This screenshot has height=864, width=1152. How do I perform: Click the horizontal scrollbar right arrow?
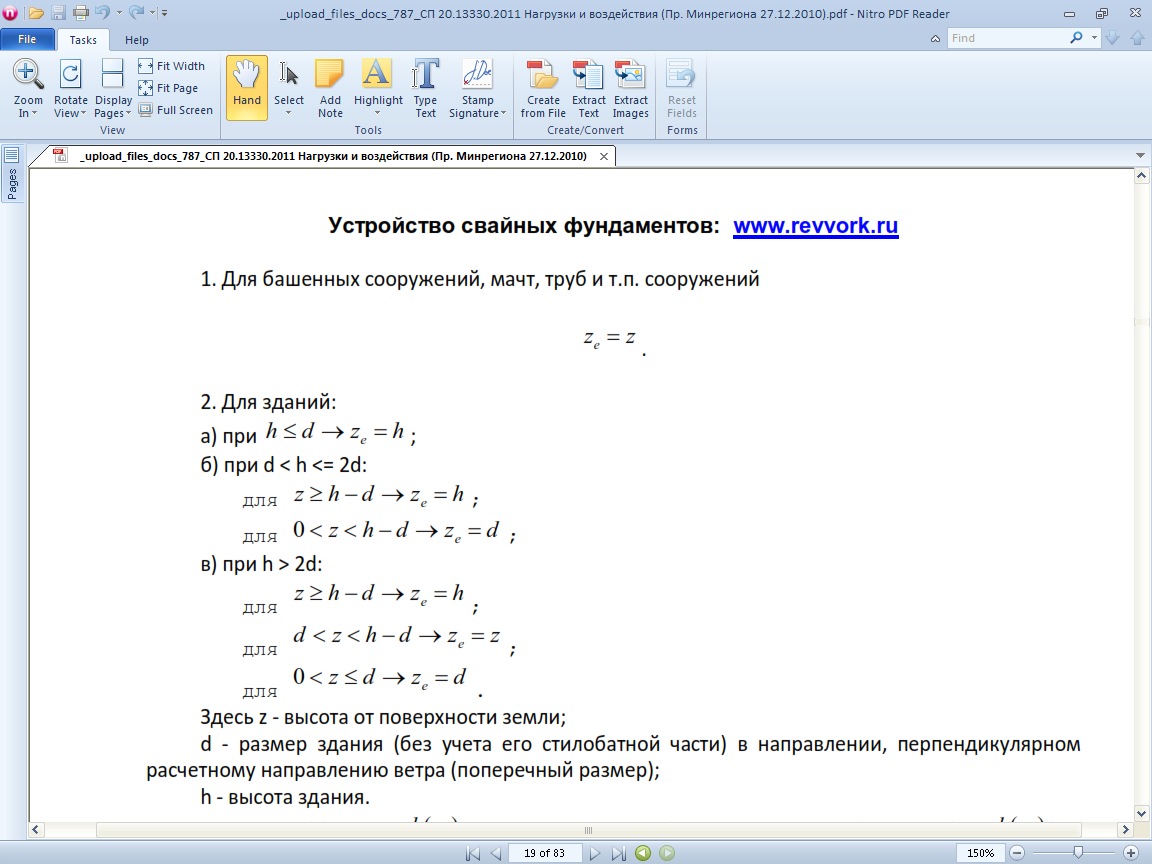1125,829
